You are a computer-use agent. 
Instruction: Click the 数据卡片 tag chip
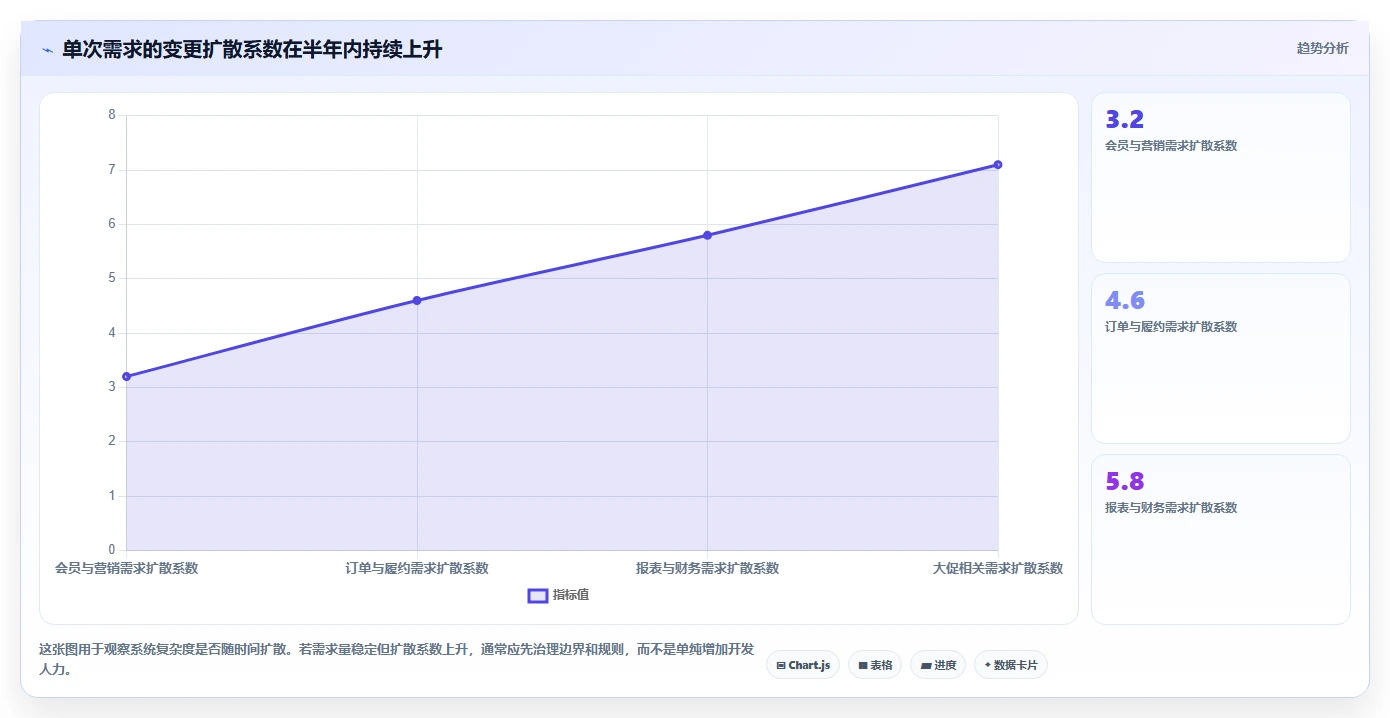click(x=1011, y=665)
